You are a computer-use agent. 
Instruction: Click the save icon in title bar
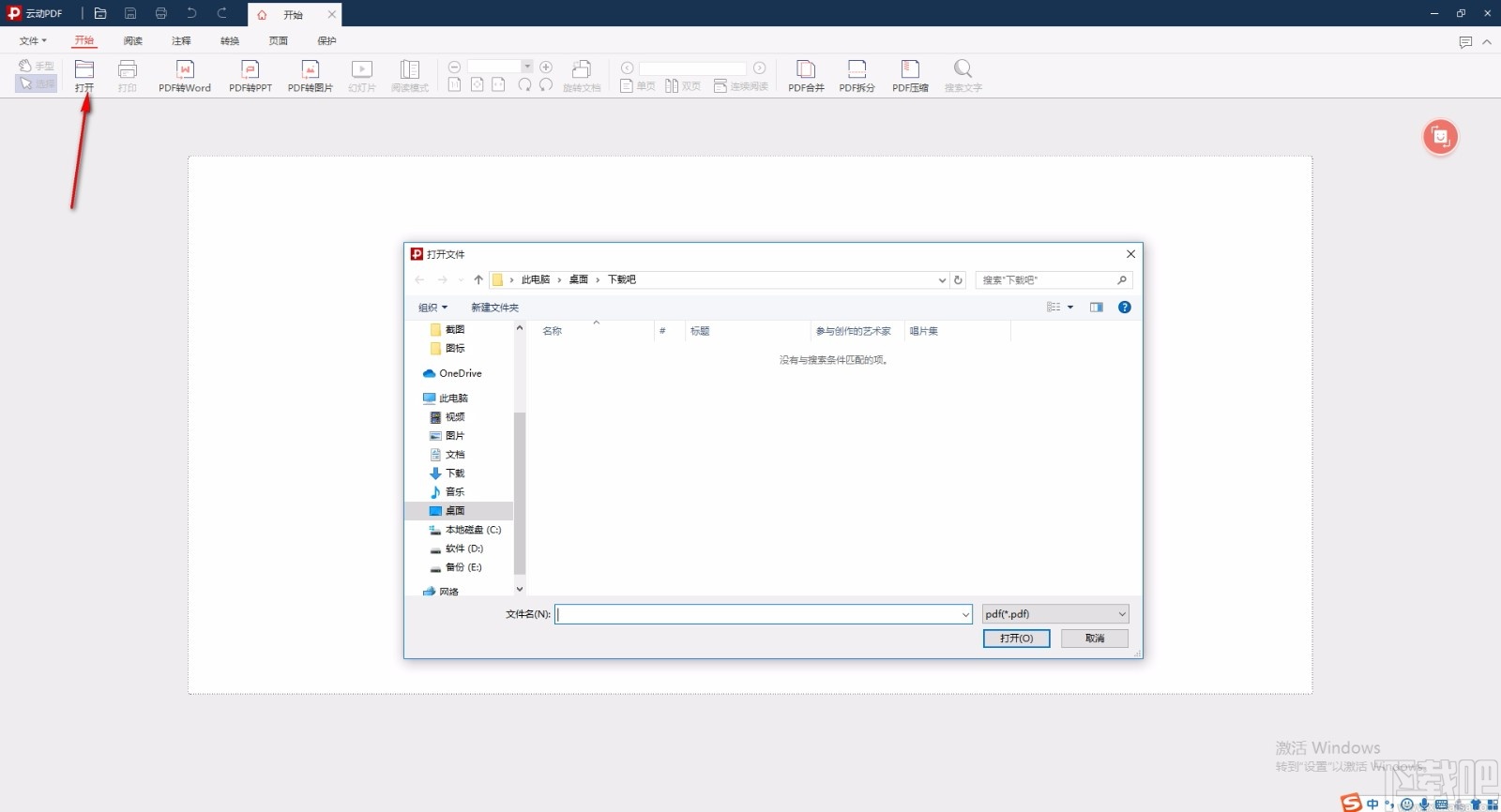tap(130, 14)
